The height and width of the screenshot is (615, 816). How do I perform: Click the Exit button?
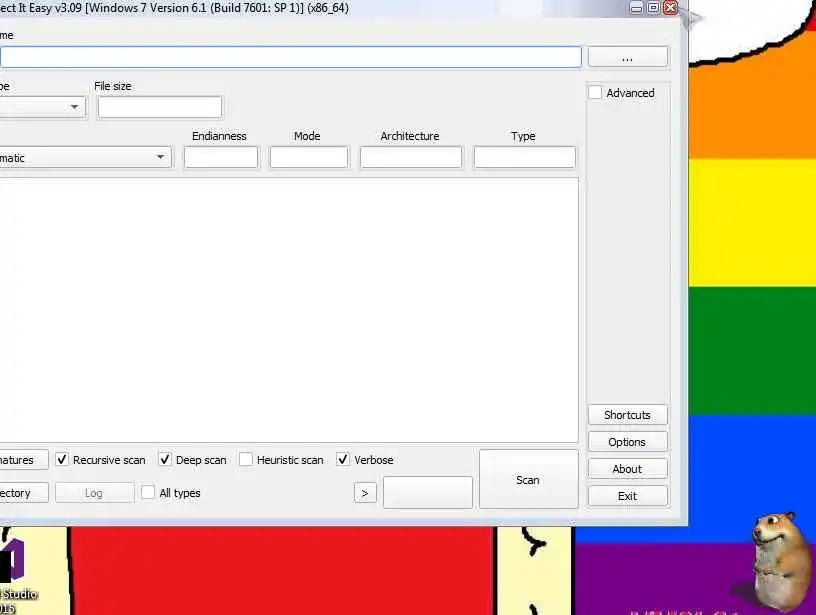(628, 496)
